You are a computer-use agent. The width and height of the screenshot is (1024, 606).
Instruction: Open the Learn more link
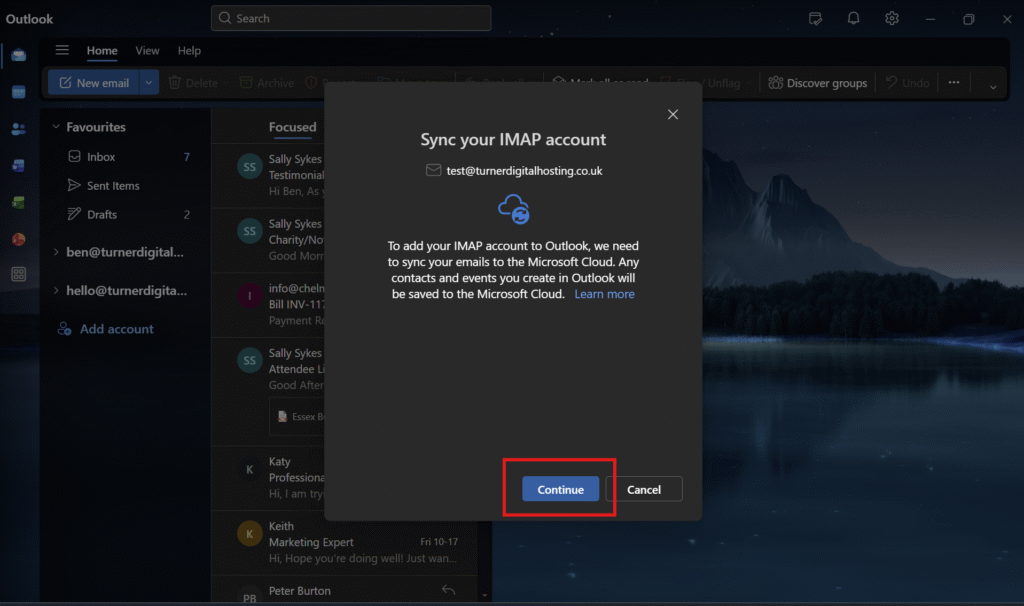click(604, 294)
